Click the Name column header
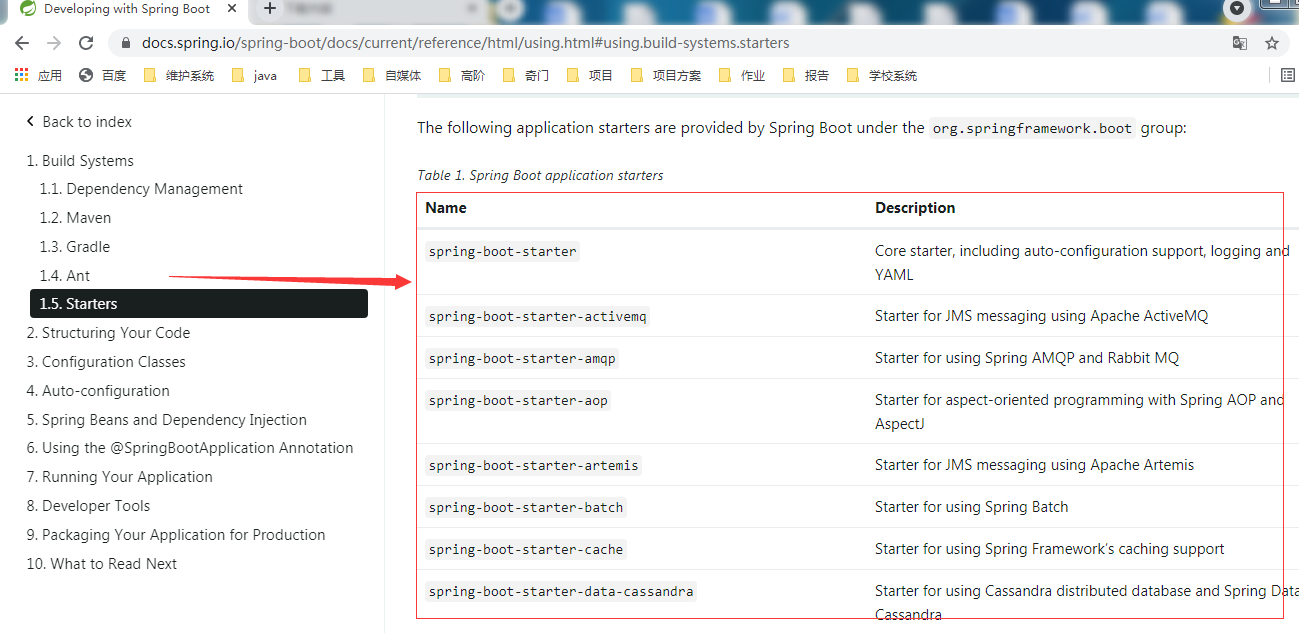Screen dimensions: 1299x633 click(446, 208)
